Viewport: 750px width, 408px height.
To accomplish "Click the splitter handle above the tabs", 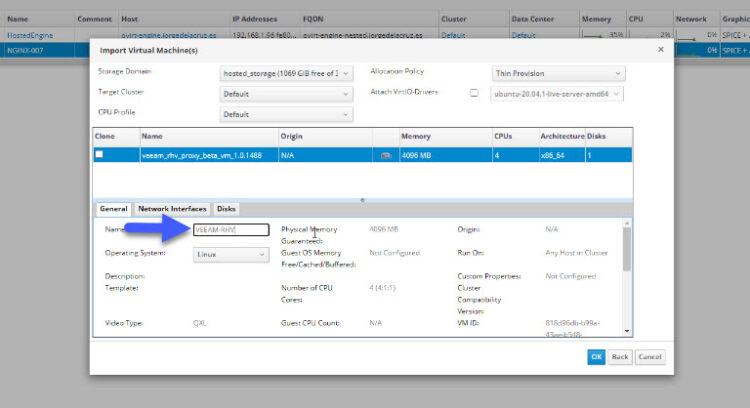I will click(x=362, y=200).
